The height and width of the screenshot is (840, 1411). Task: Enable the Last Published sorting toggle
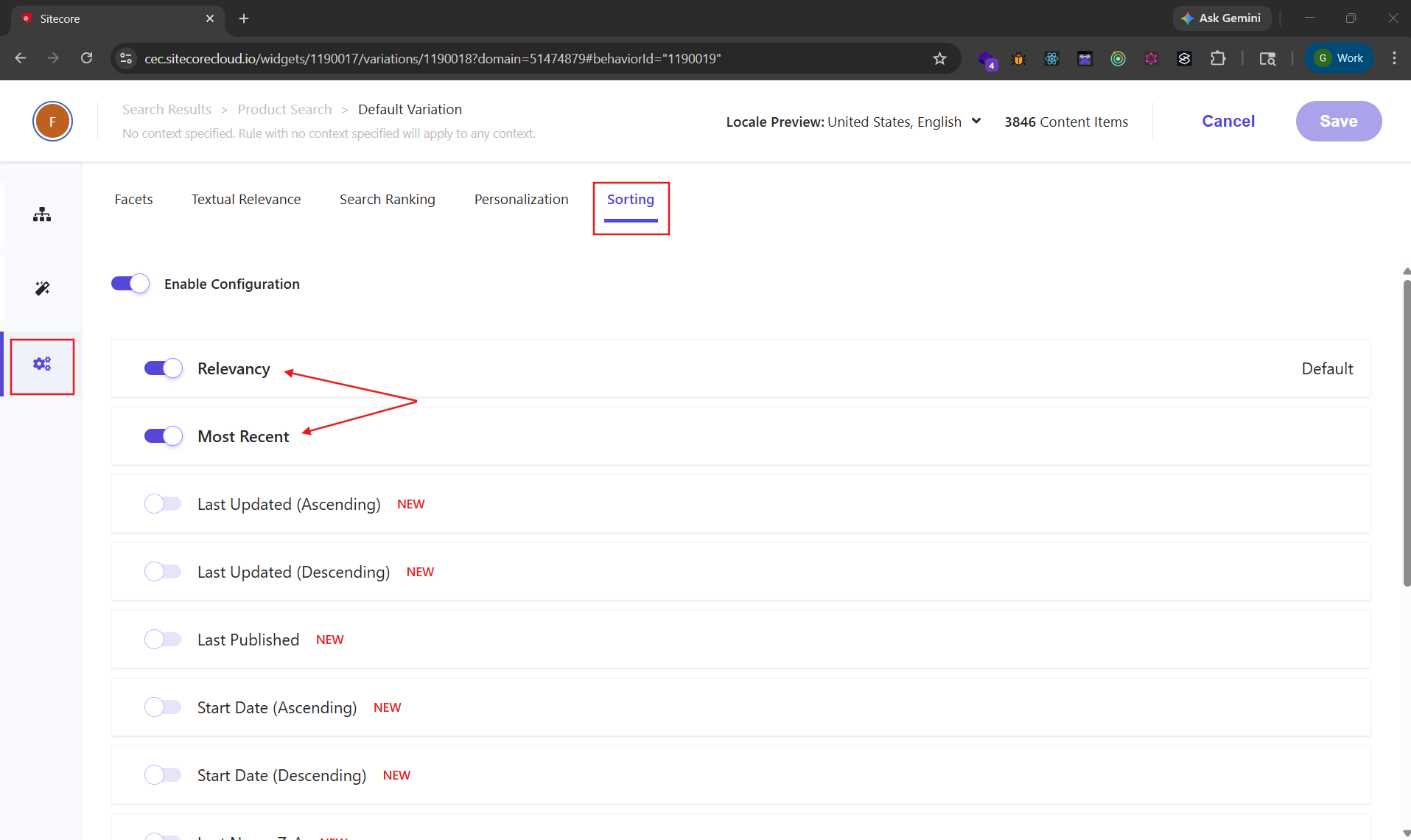[x=163, y=640]
